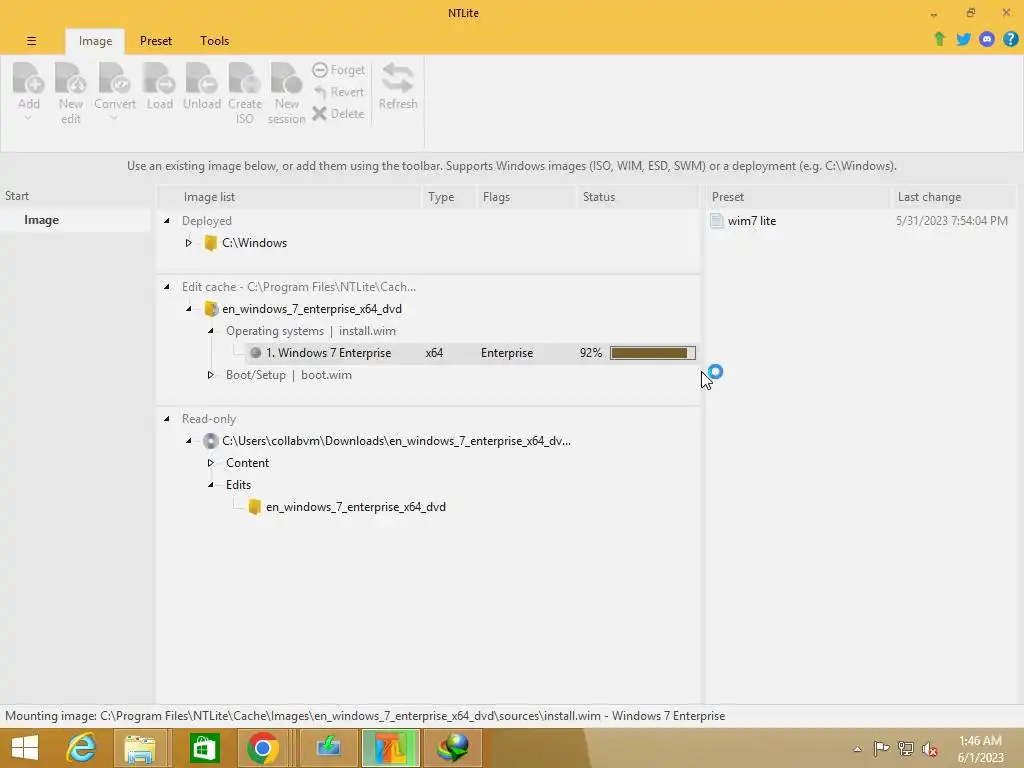Open the Windows Start button

pos(25,748)
